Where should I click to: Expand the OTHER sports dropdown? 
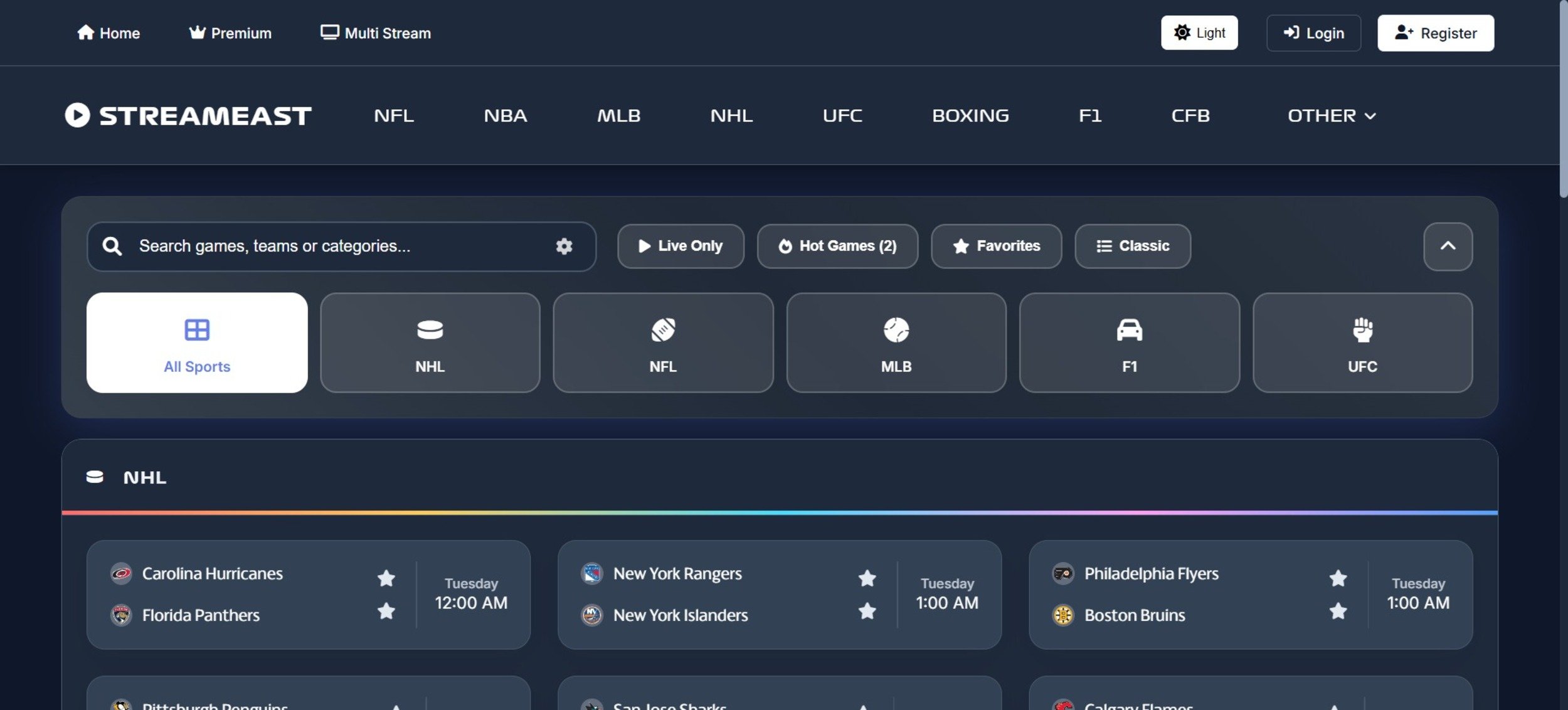point(1331,115)
